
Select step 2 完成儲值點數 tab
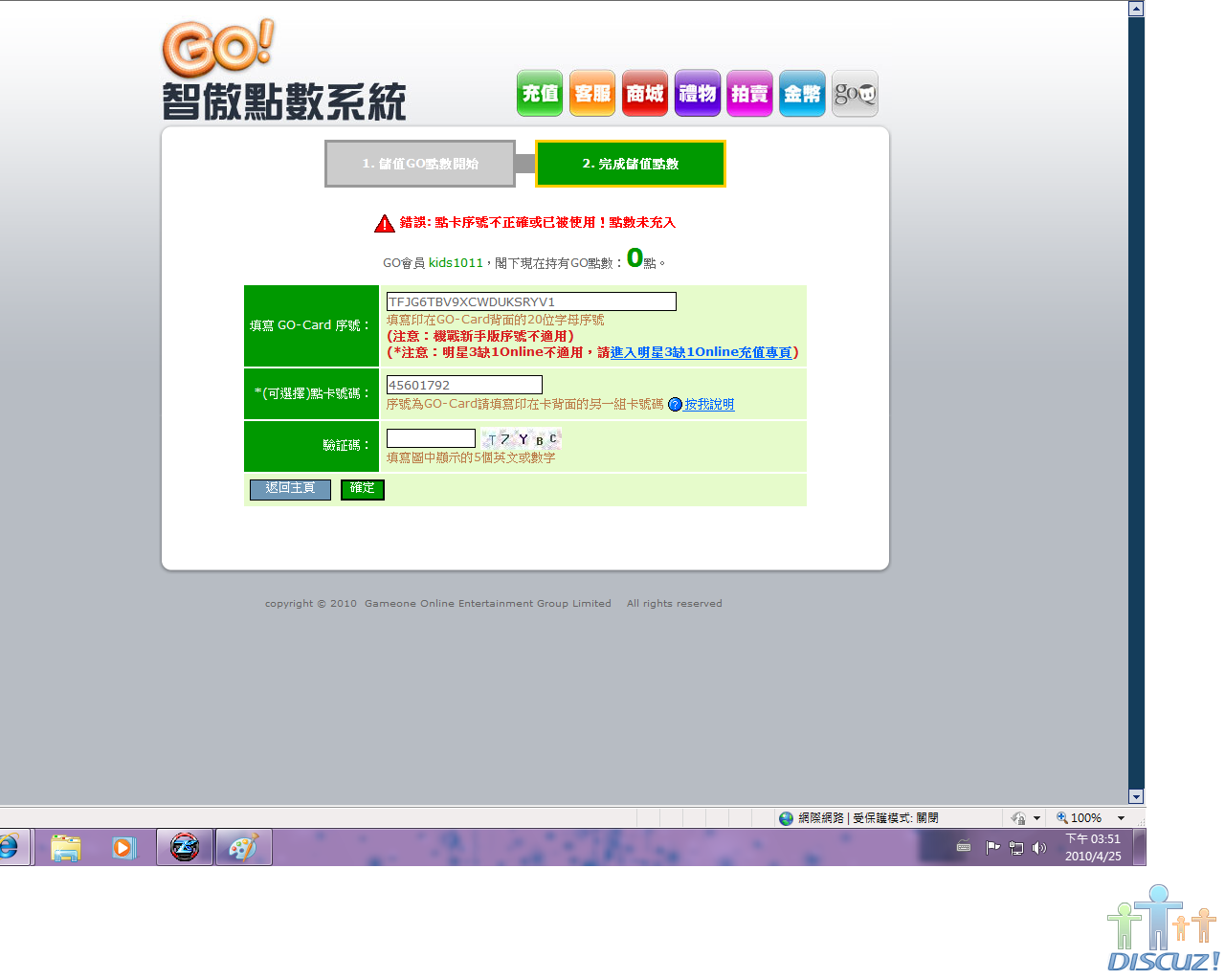coord(631,164)
